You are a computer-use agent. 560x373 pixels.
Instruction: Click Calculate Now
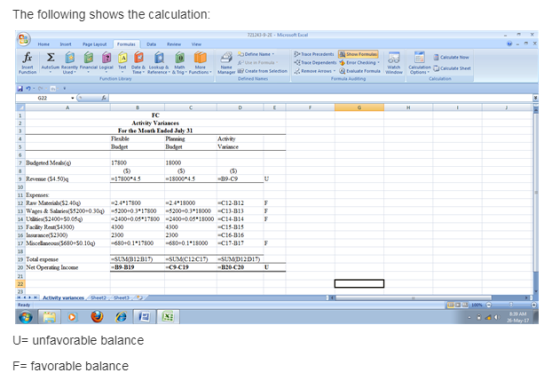[x=451, y=57]
